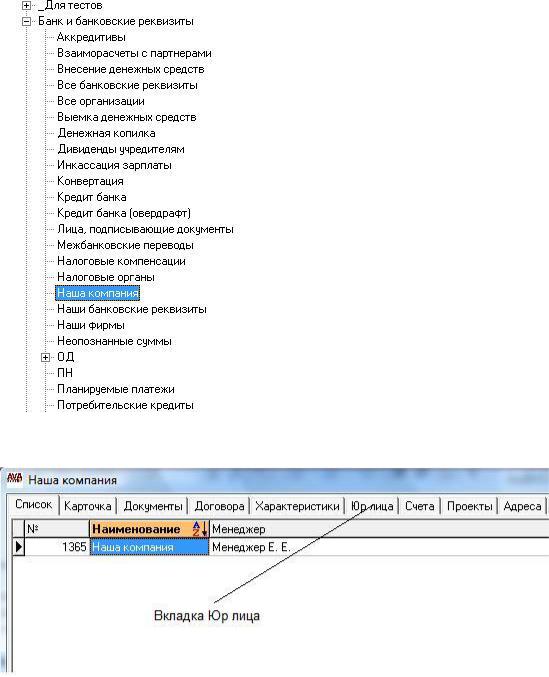
Task: Select Банк и банковские реквизиты tree item
Action: pyautogui.click(x=116, y=22)
